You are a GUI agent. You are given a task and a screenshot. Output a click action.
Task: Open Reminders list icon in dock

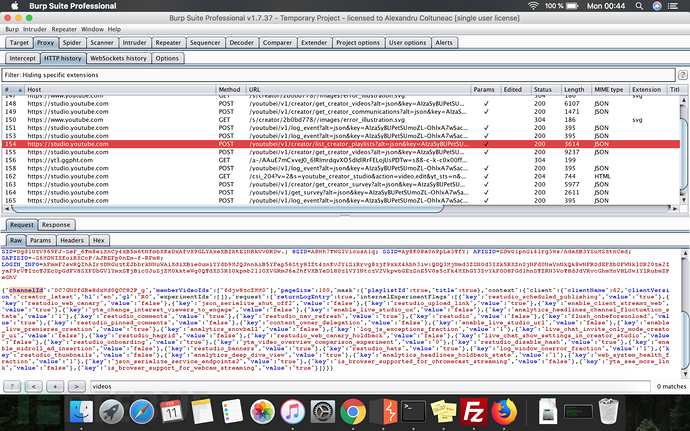pyautogui.click(x=232, y=413)
